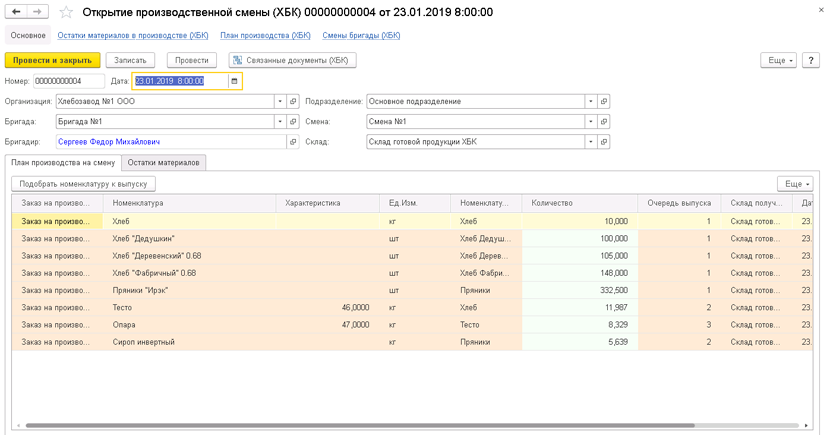Select the Остатки материалов tab
830x435 pixels.
click(x=164, y=163)
